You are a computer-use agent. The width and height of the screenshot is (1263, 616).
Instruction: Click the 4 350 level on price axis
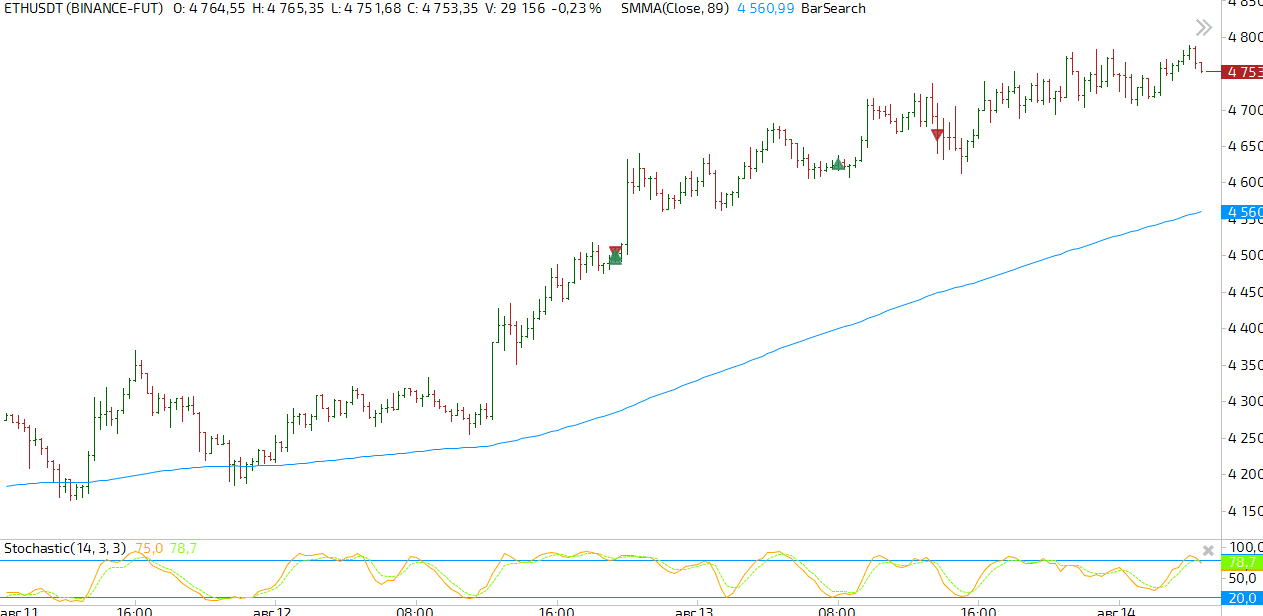point(1244,365)
